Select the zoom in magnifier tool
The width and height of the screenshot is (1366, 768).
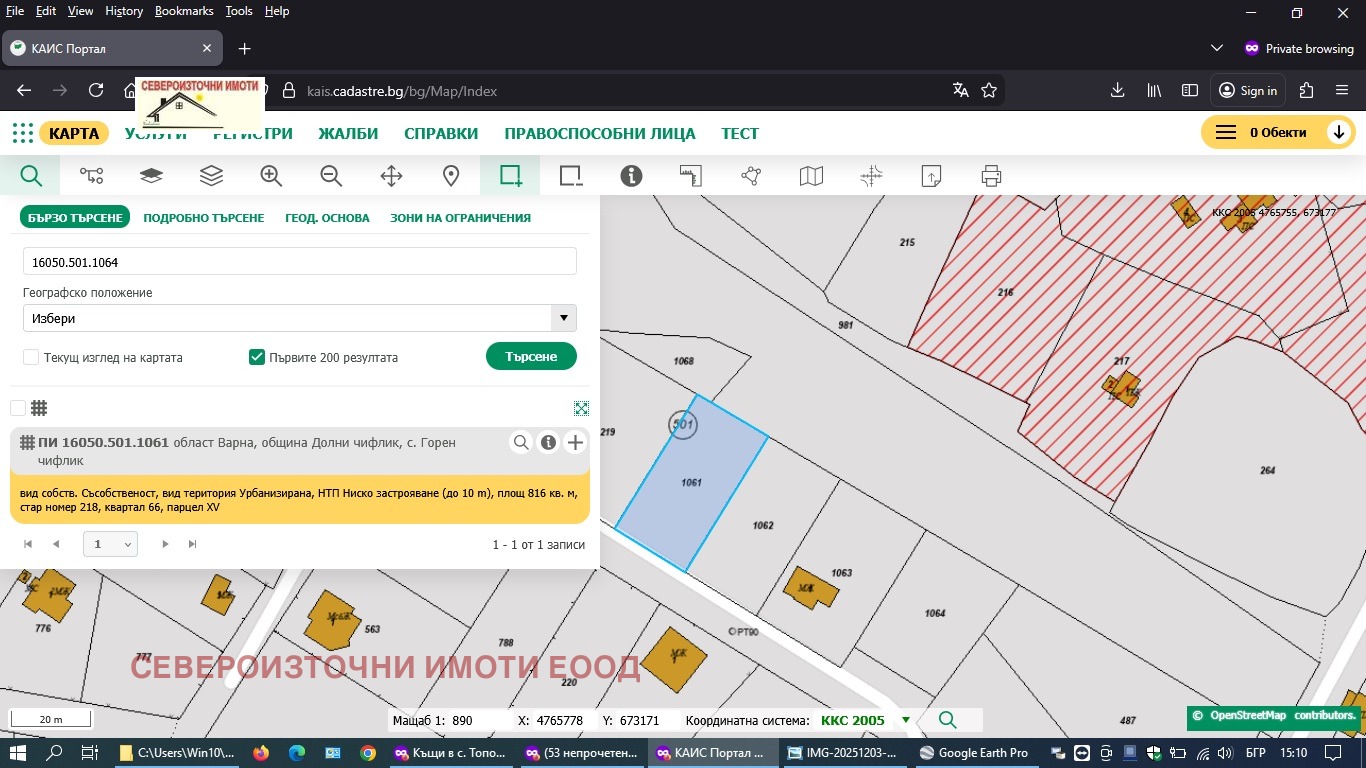[271, 176]
